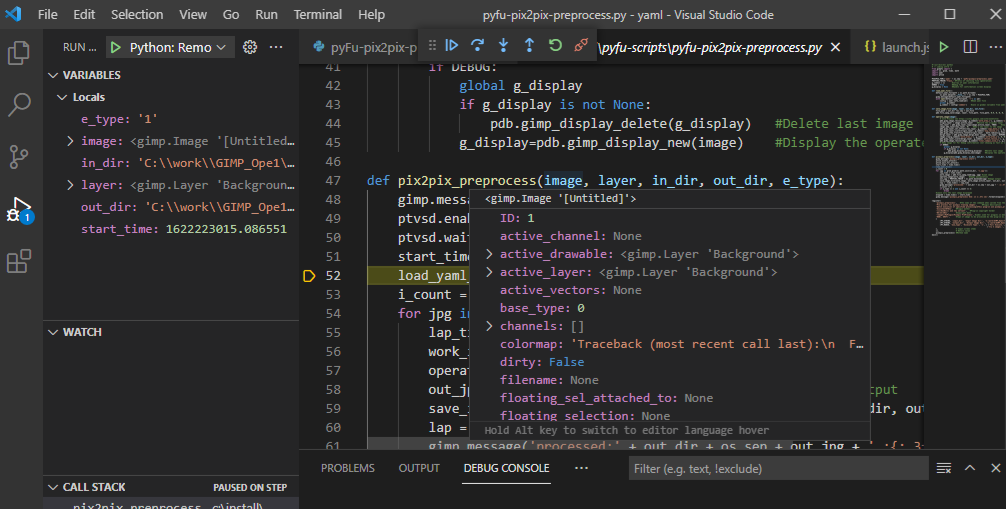Image resolution: width=1006 pixels, height=509 pixels.
Task: Open the Go menu
Action: [x=231, y=14]
